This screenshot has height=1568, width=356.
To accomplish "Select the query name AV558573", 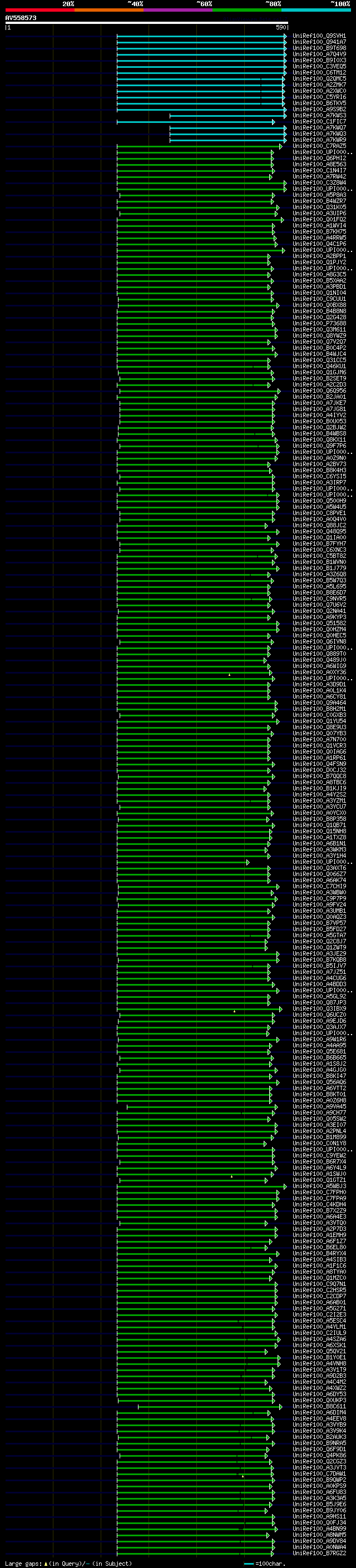I will click(21, 18).
